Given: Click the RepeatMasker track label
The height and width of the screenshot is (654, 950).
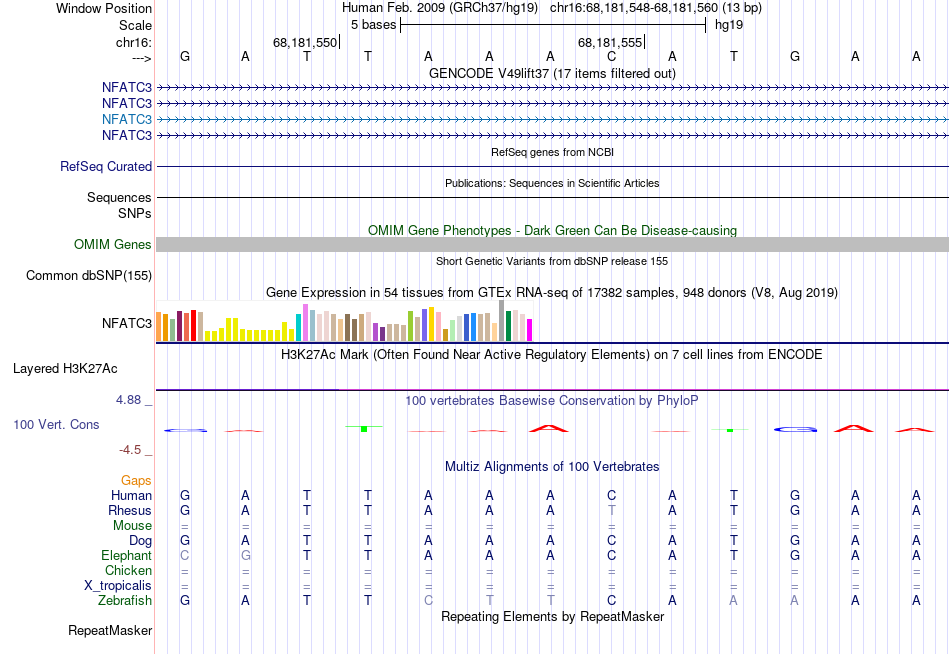Looking at the screenshot, I should pyautogui.click(x=110, y=630).
